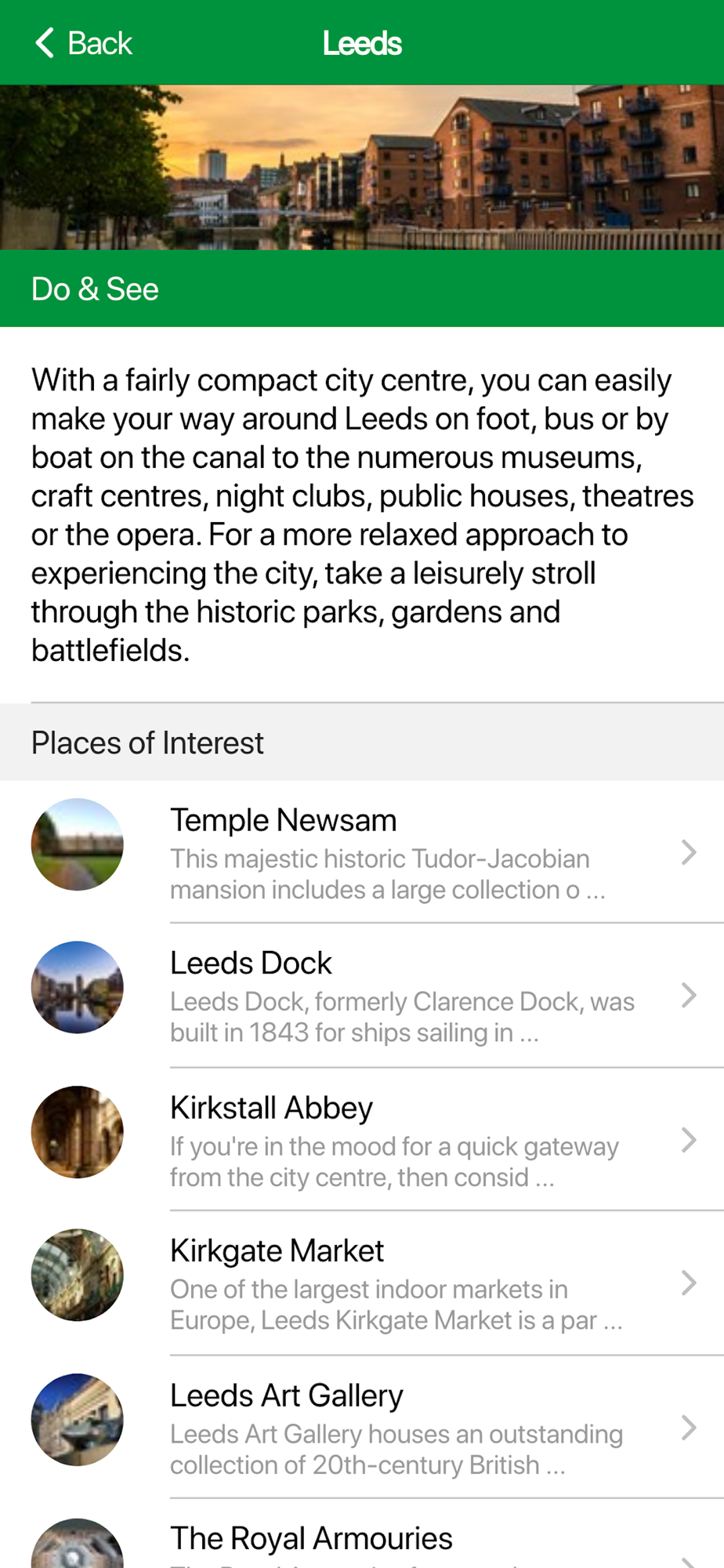724x1568 pixels.
Task: Open the Temple Newsam circular photo
Action: click(77, 844)
